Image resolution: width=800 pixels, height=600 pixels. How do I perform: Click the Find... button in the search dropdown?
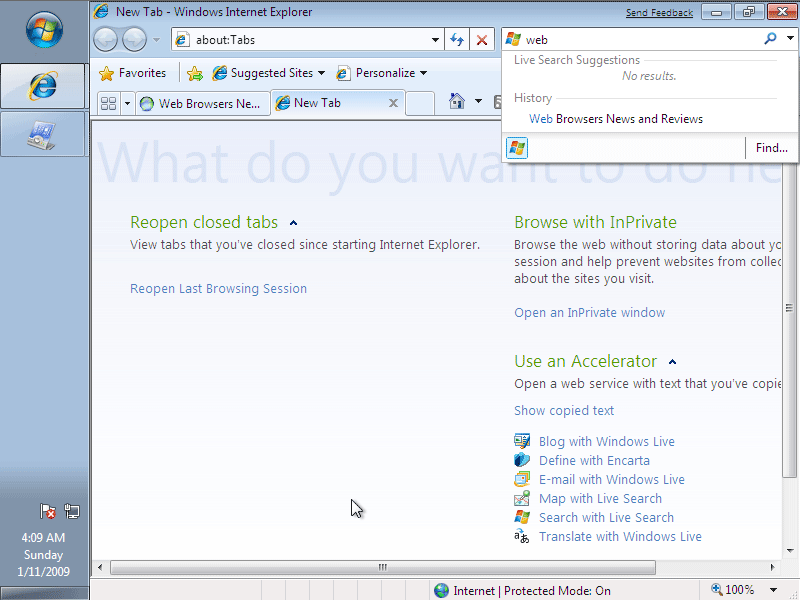pyautogui.click(x=771, y=148)
